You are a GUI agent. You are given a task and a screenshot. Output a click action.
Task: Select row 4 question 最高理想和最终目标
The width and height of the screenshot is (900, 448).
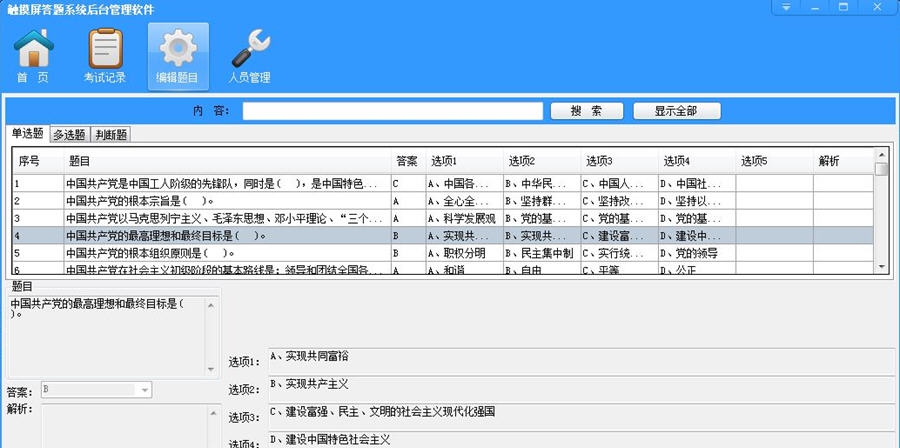coord(228,236)
